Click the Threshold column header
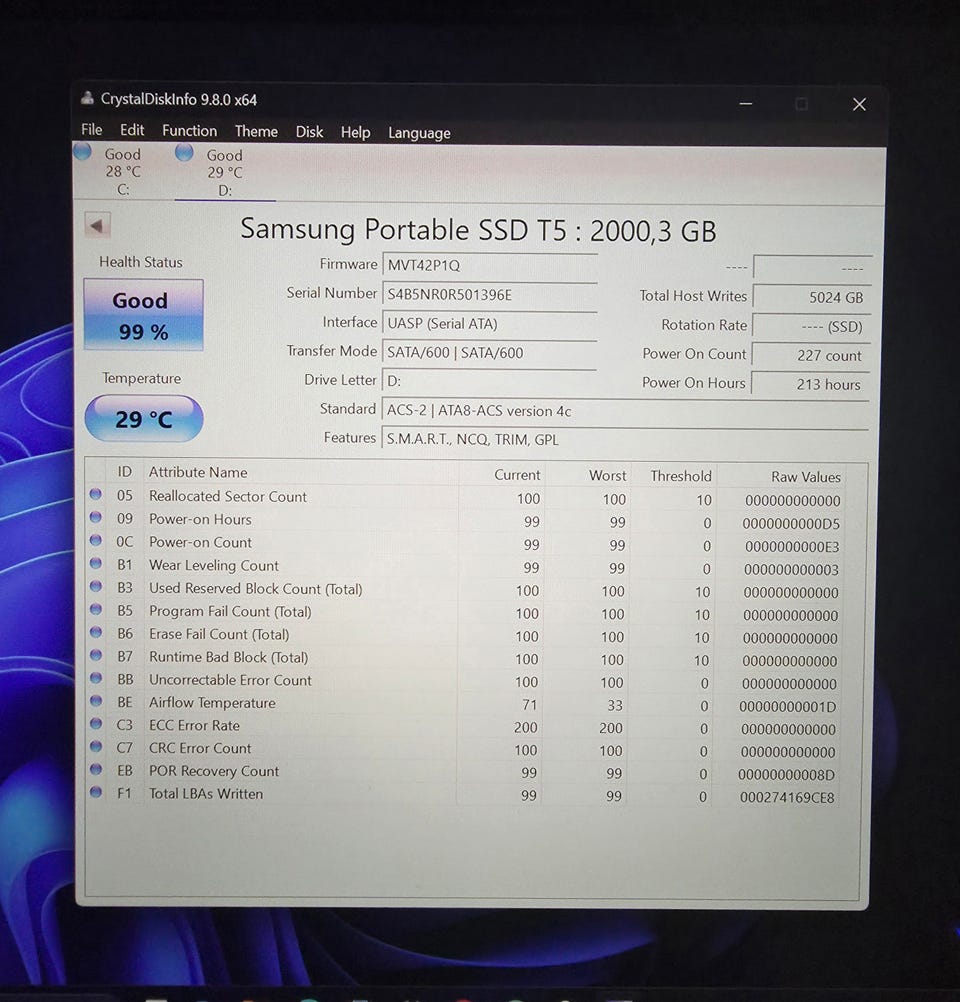Image resolution: width=960 pixels, height=1002 pixels. point(681,476)
